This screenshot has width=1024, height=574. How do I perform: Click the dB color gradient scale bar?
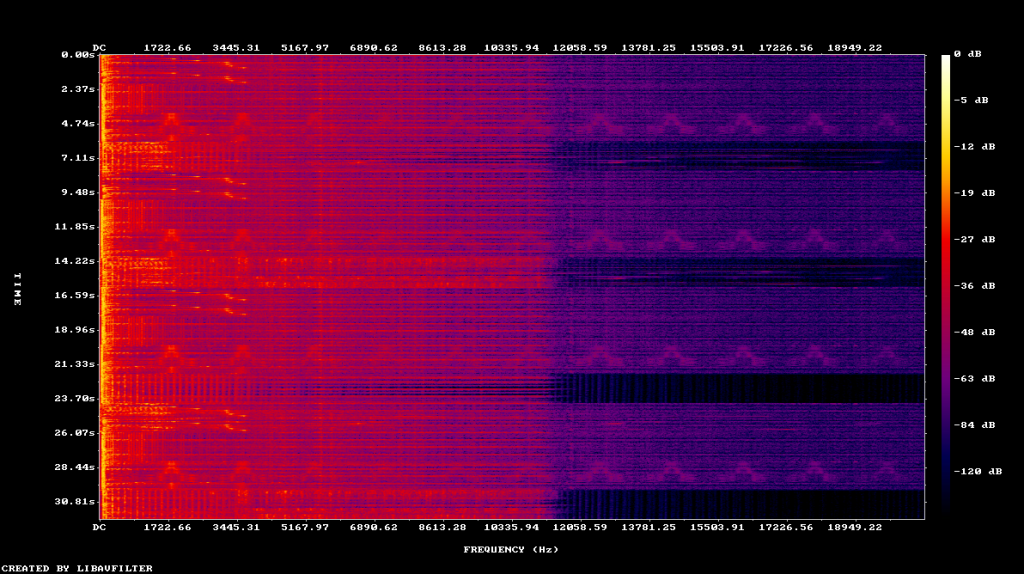[946, 286]
